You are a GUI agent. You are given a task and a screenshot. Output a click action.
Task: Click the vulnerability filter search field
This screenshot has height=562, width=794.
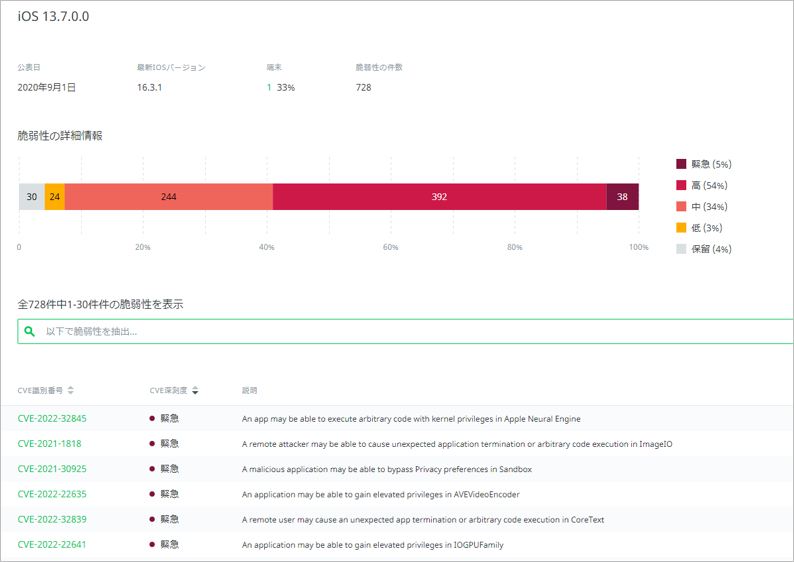point(400,331)
